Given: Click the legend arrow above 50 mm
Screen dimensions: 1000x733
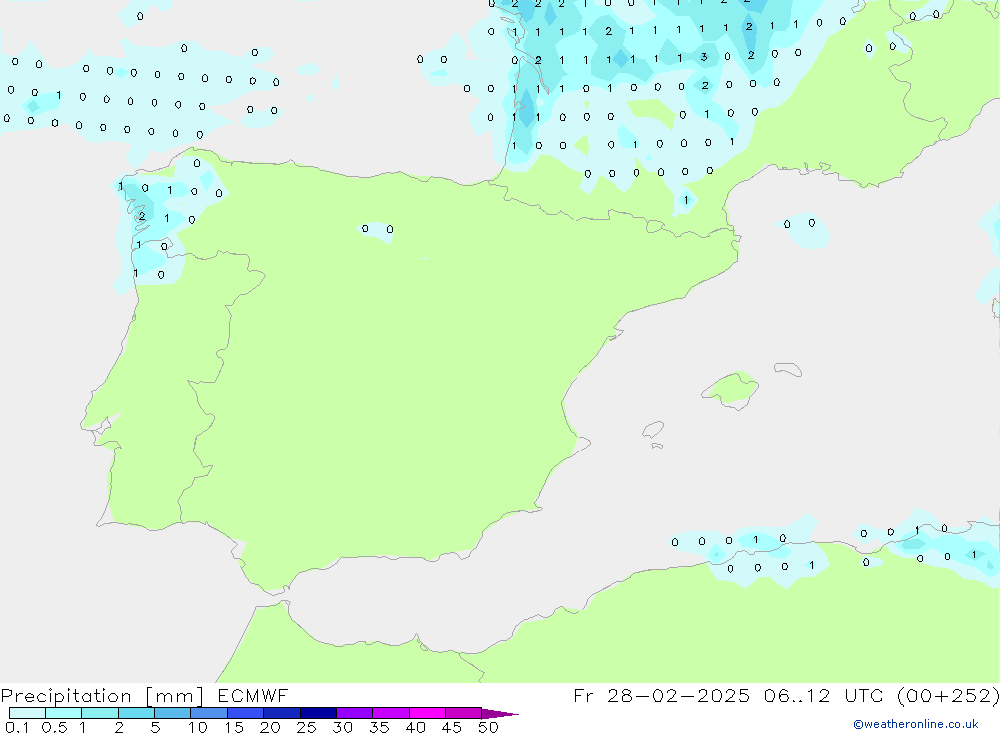Looking at the screenshot, I should 500,714.
